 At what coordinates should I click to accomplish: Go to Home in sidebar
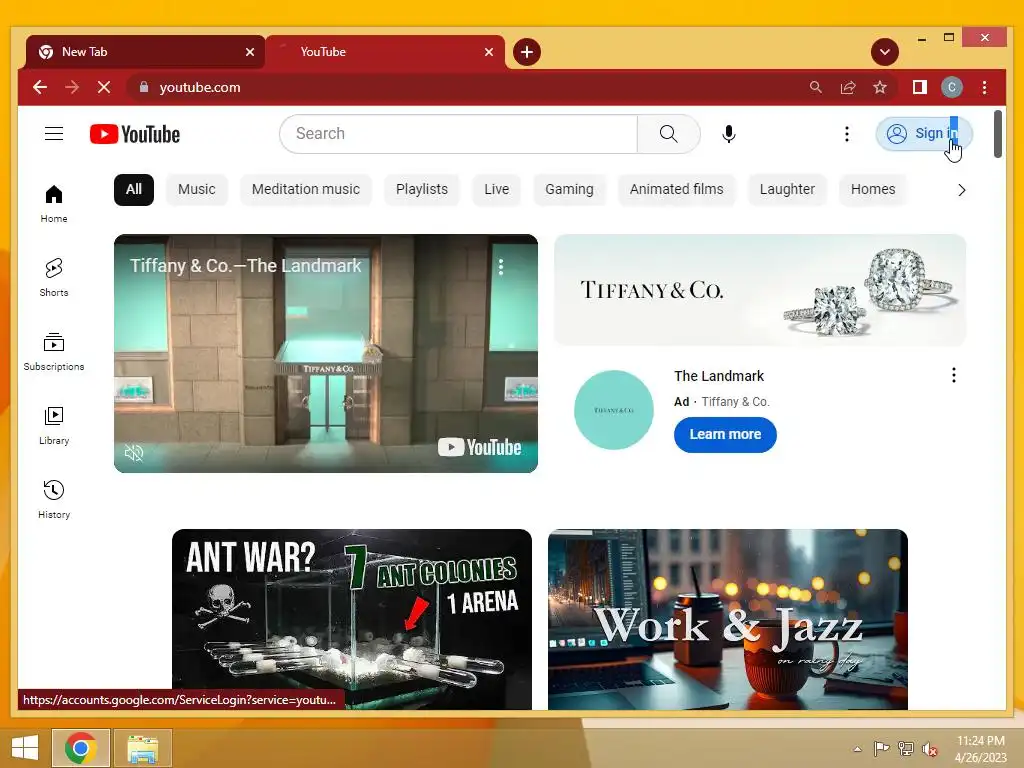point(54,204)
